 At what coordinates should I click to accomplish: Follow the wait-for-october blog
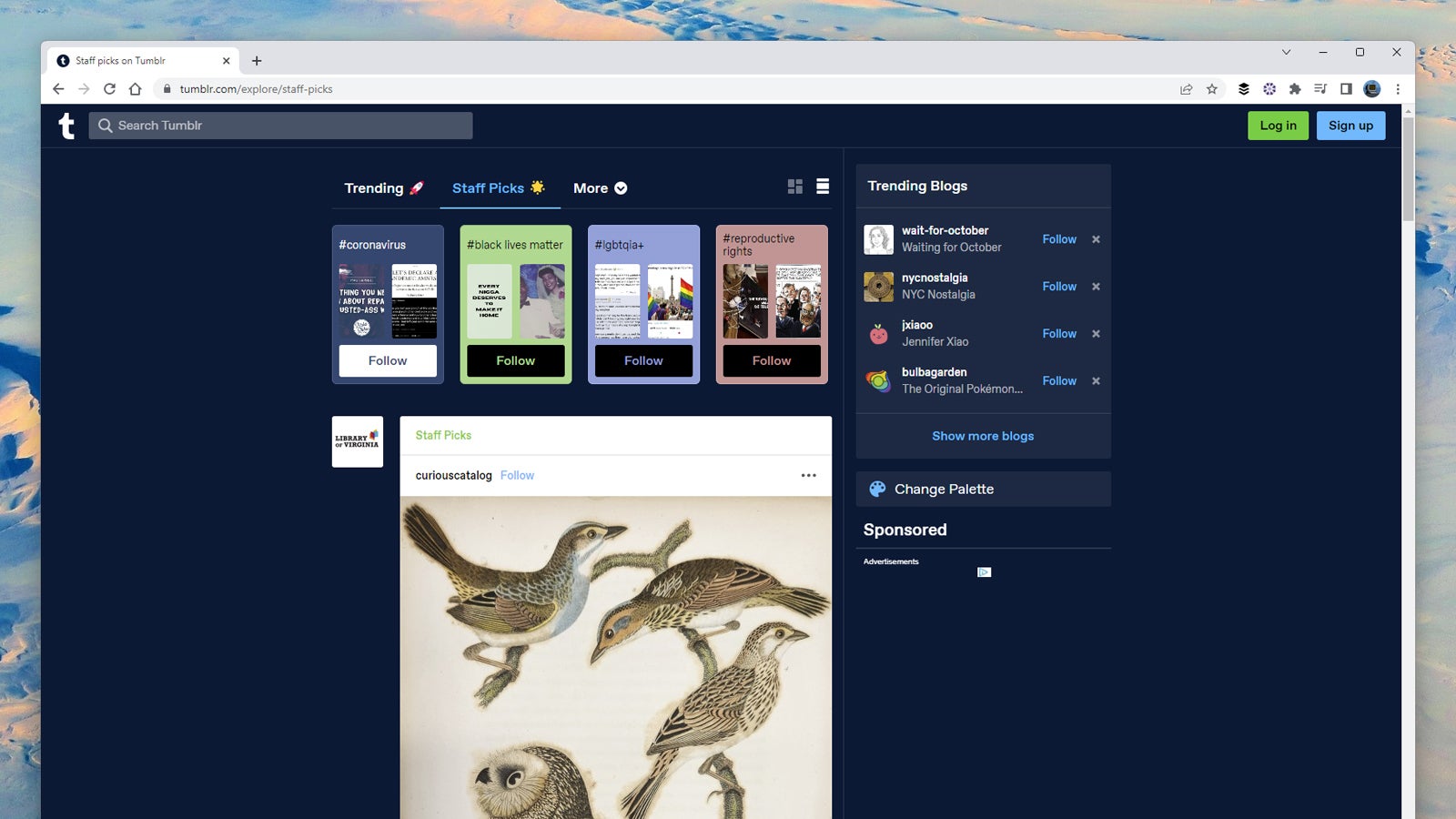pos(1058,239)
